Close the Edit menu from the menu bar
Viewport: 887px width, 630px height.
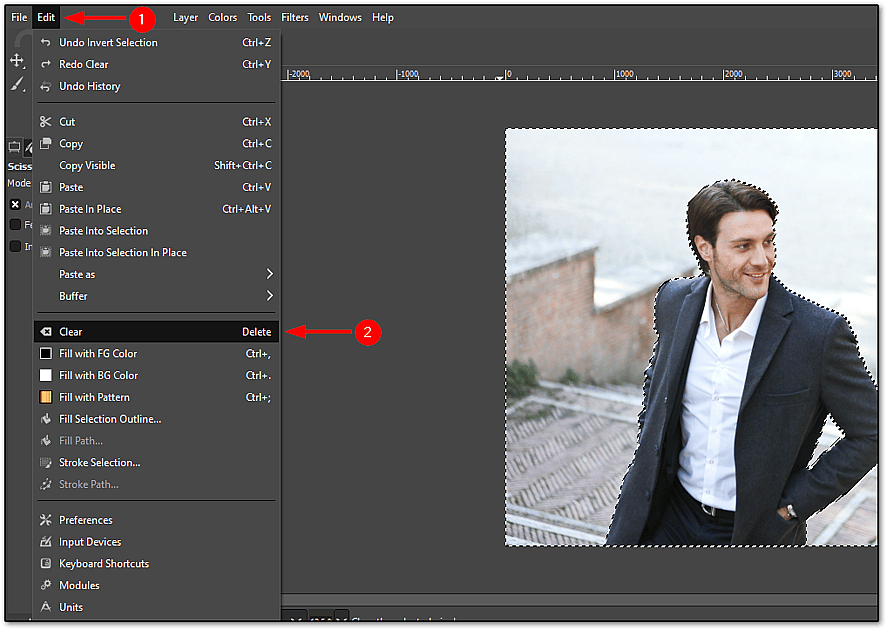(46, 18)
